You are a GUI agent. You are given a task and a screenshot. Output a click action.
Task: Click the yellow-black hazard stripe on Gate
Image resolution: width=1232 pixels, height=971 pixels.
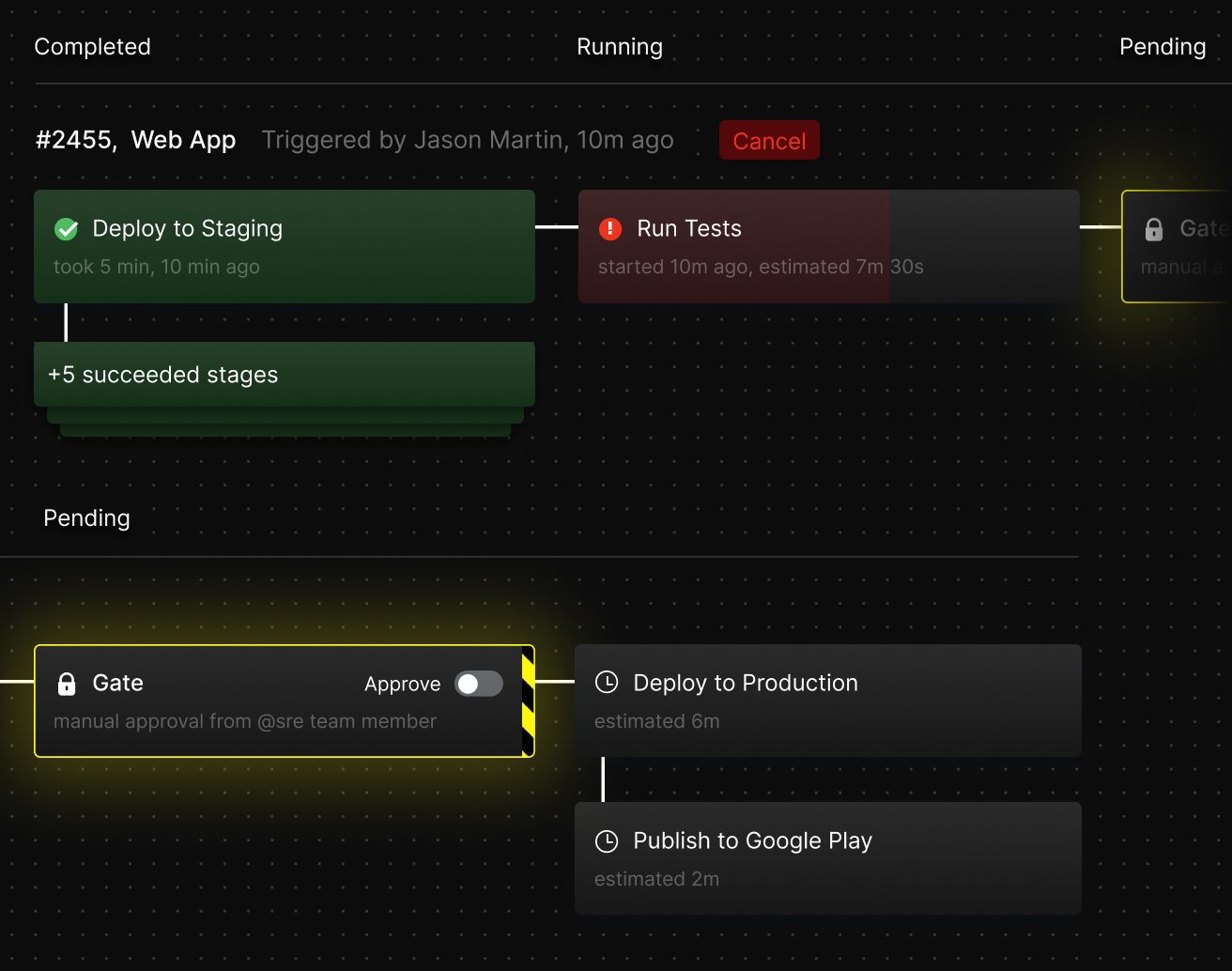click(529, 701)
